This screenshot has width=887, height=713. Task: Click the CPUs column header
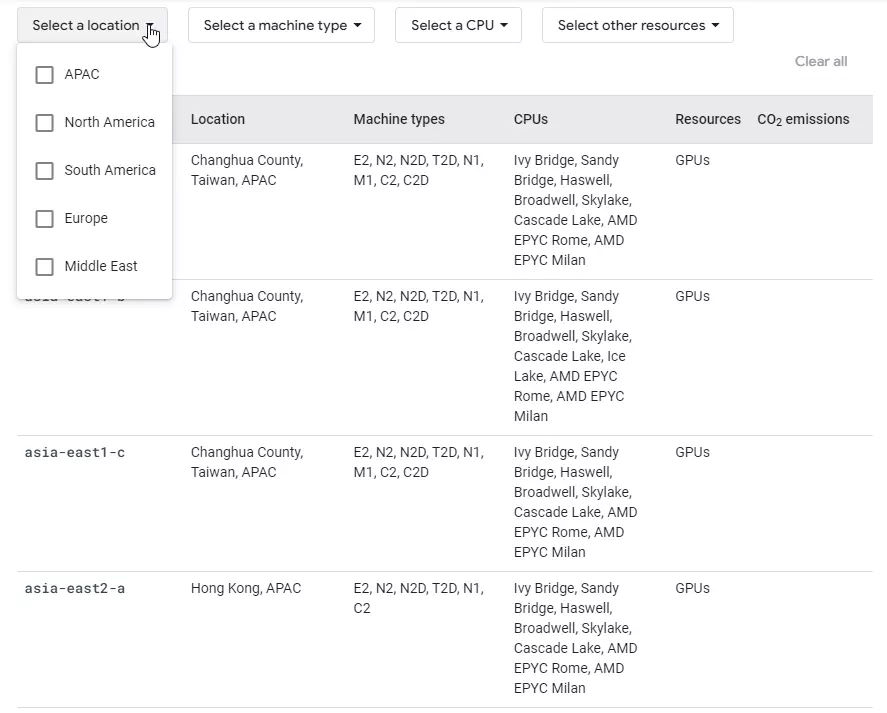click(x=530, y=119)
